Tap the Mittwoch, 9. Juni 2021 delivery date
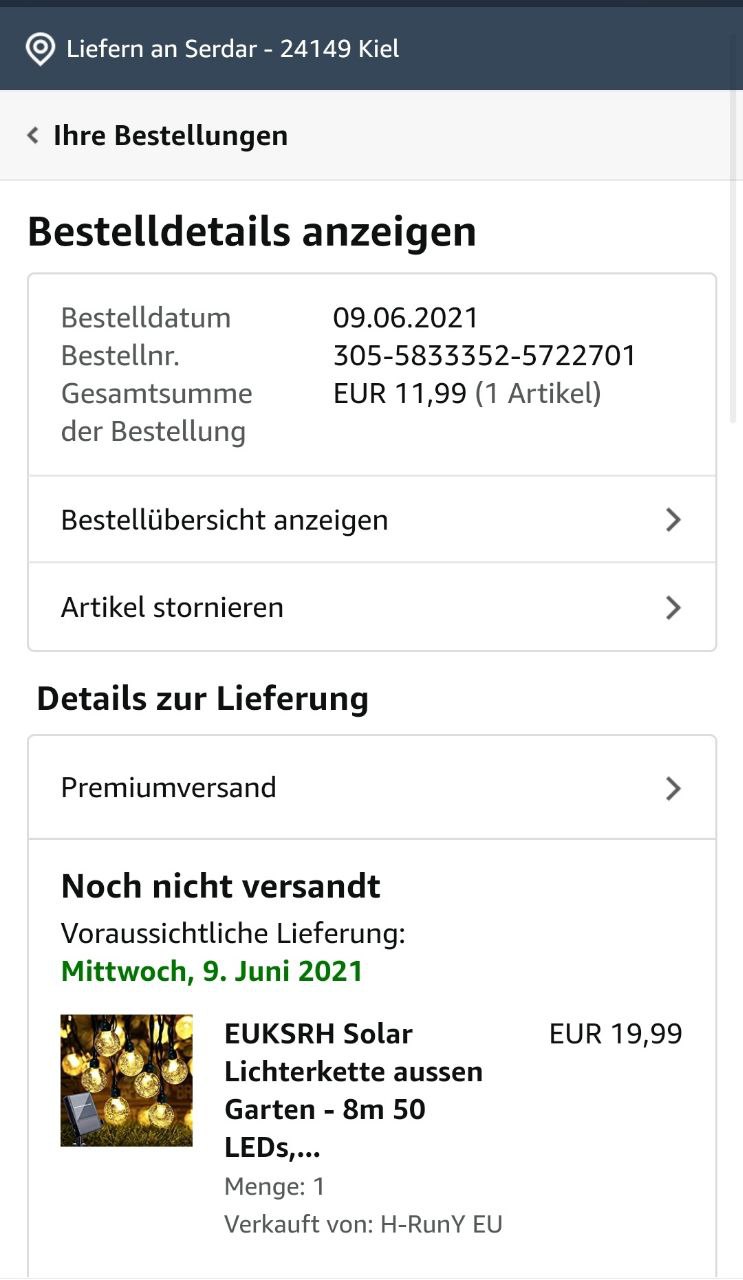 click(212, 971)
